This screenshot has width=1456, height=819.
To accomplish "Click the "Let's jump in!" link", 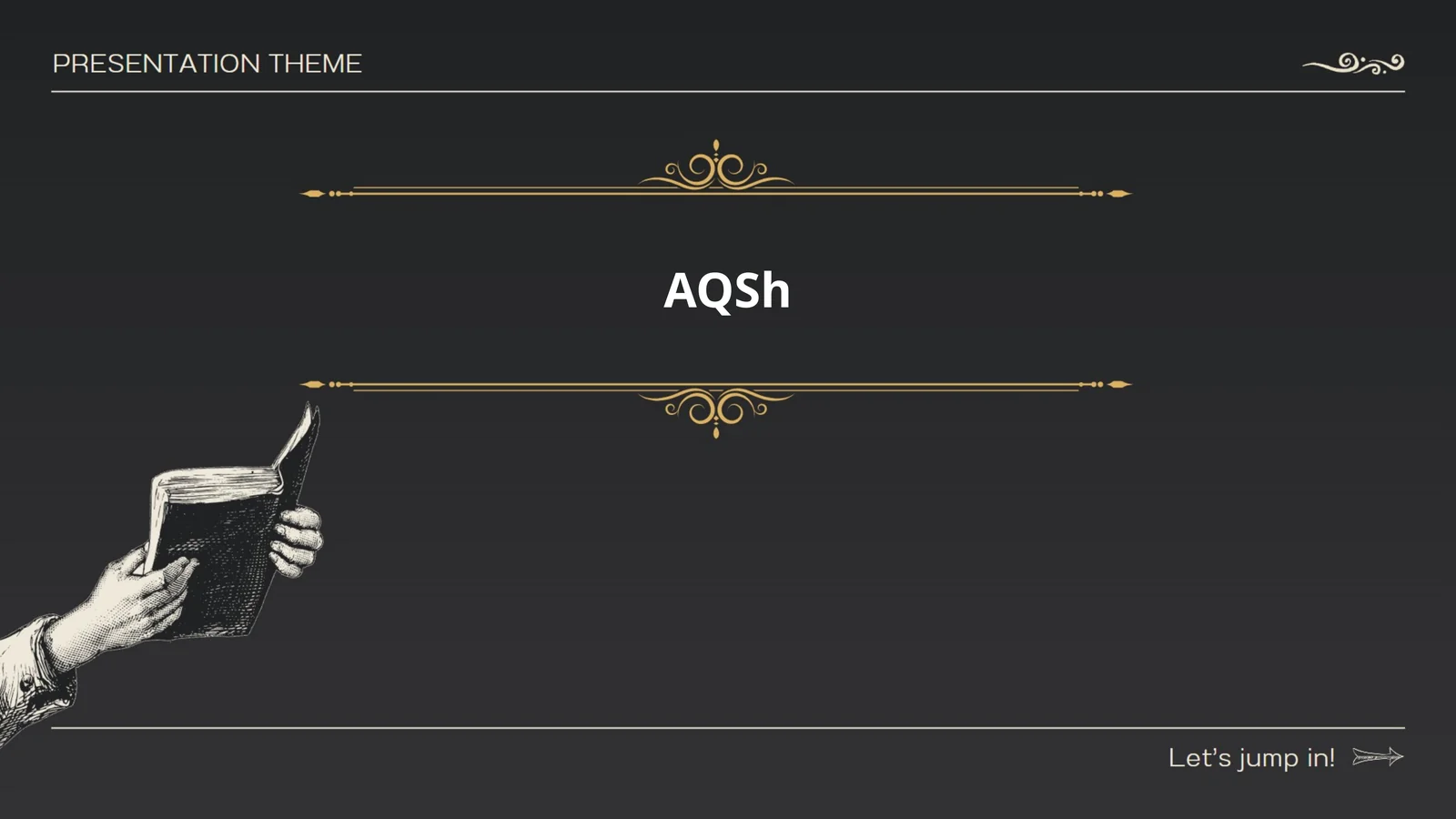I will point(1251,757).
